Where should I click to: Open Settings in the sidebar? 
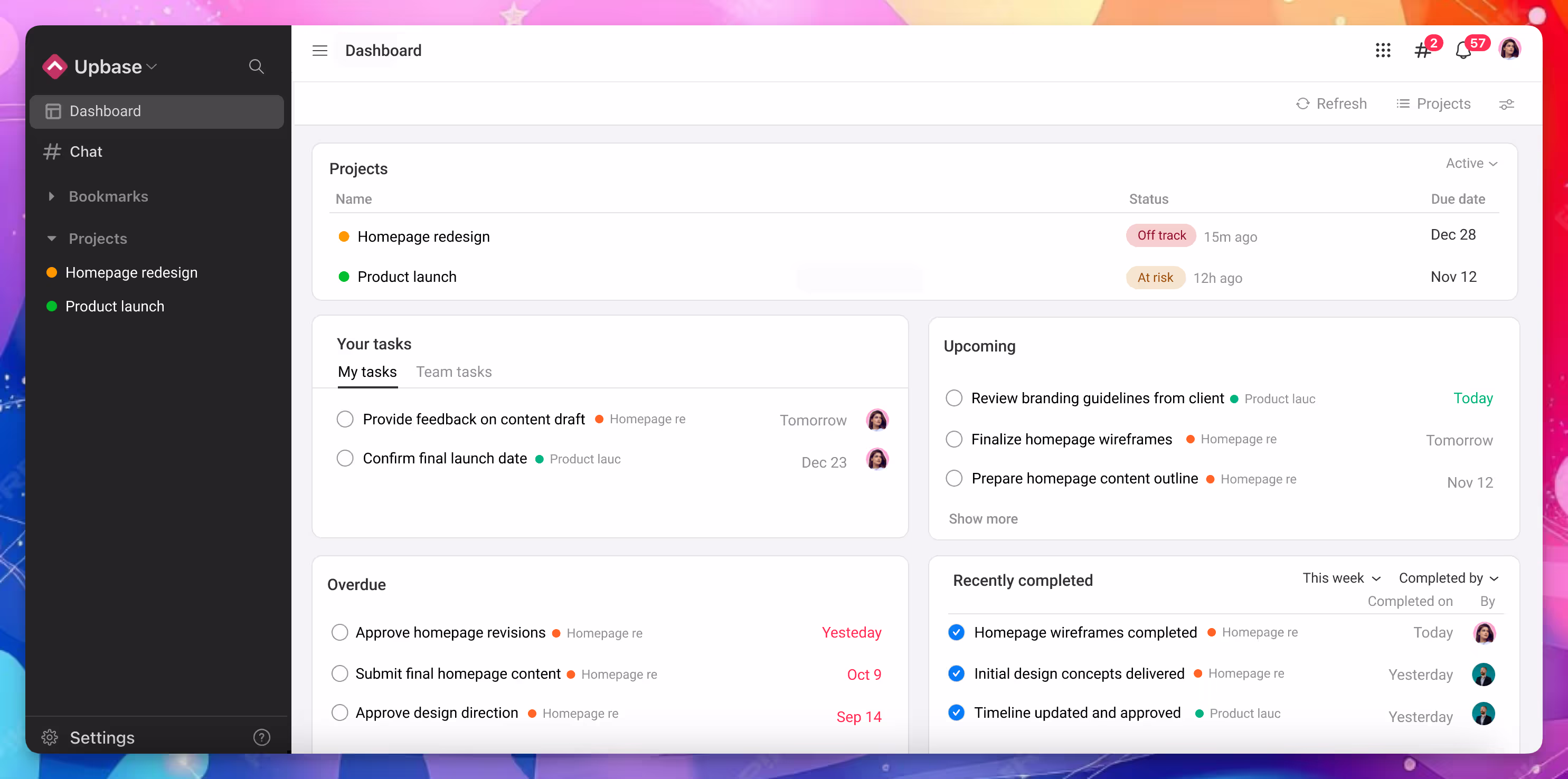point(102,737)
